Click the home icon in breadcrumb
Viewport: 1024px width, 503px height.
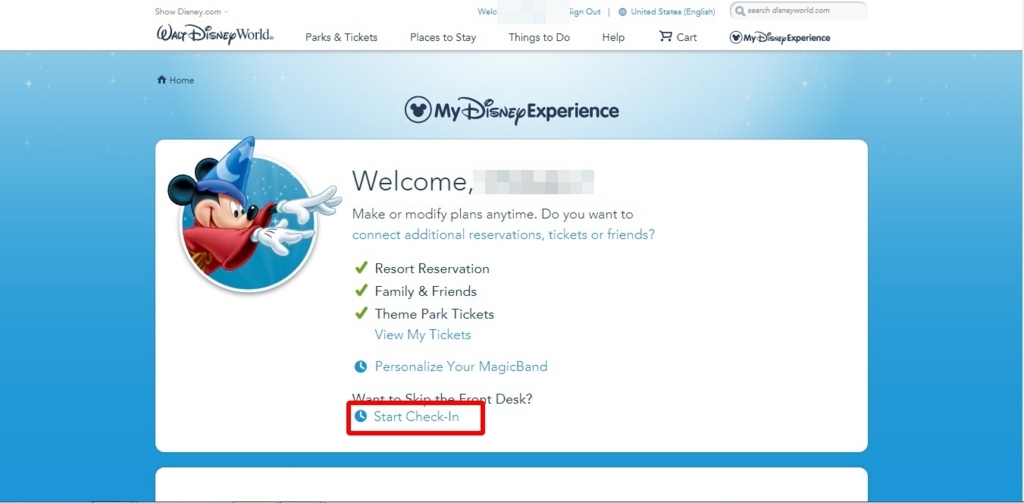(x=161, y=80)
